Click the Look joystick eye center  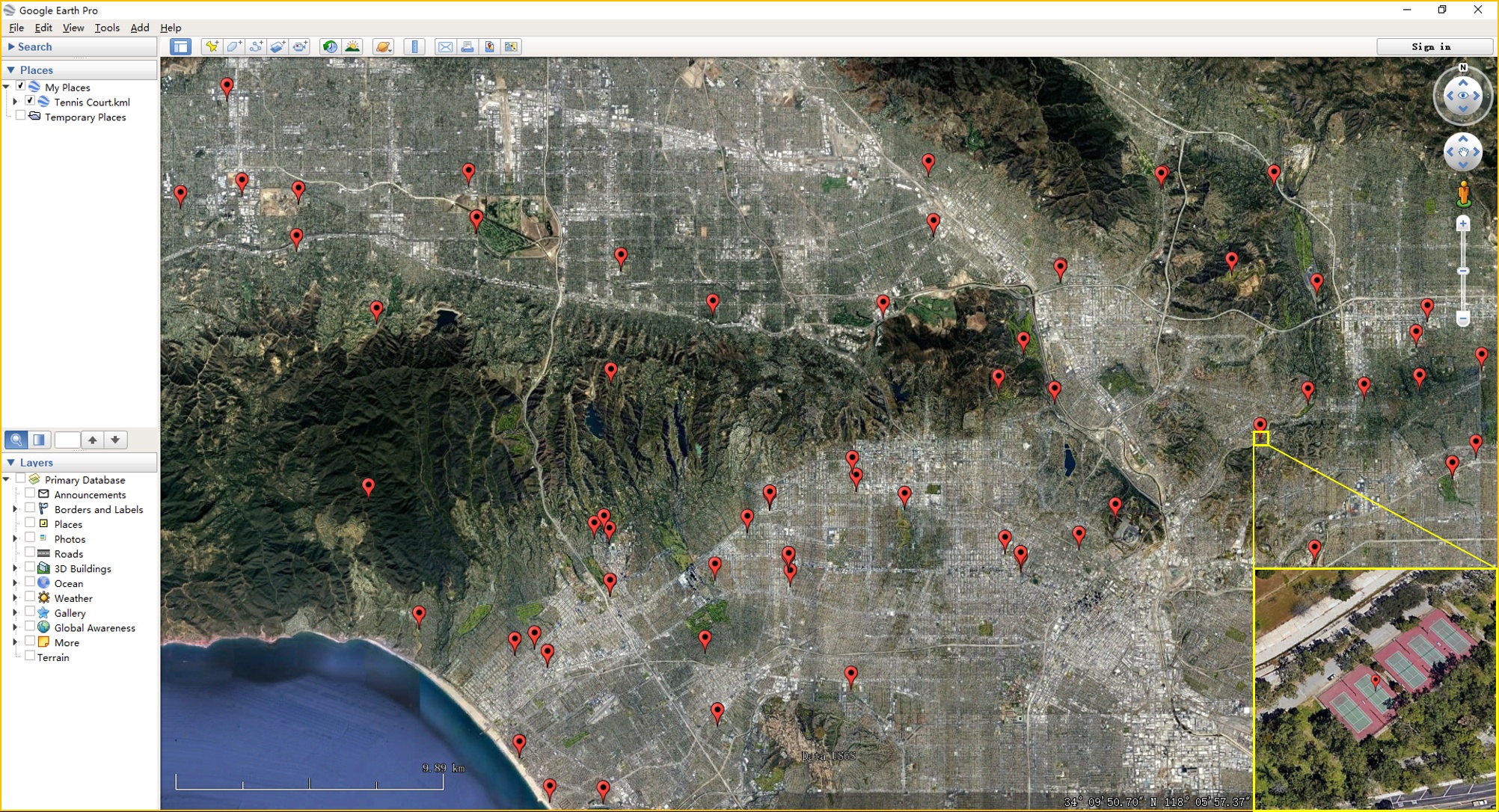1463,96
